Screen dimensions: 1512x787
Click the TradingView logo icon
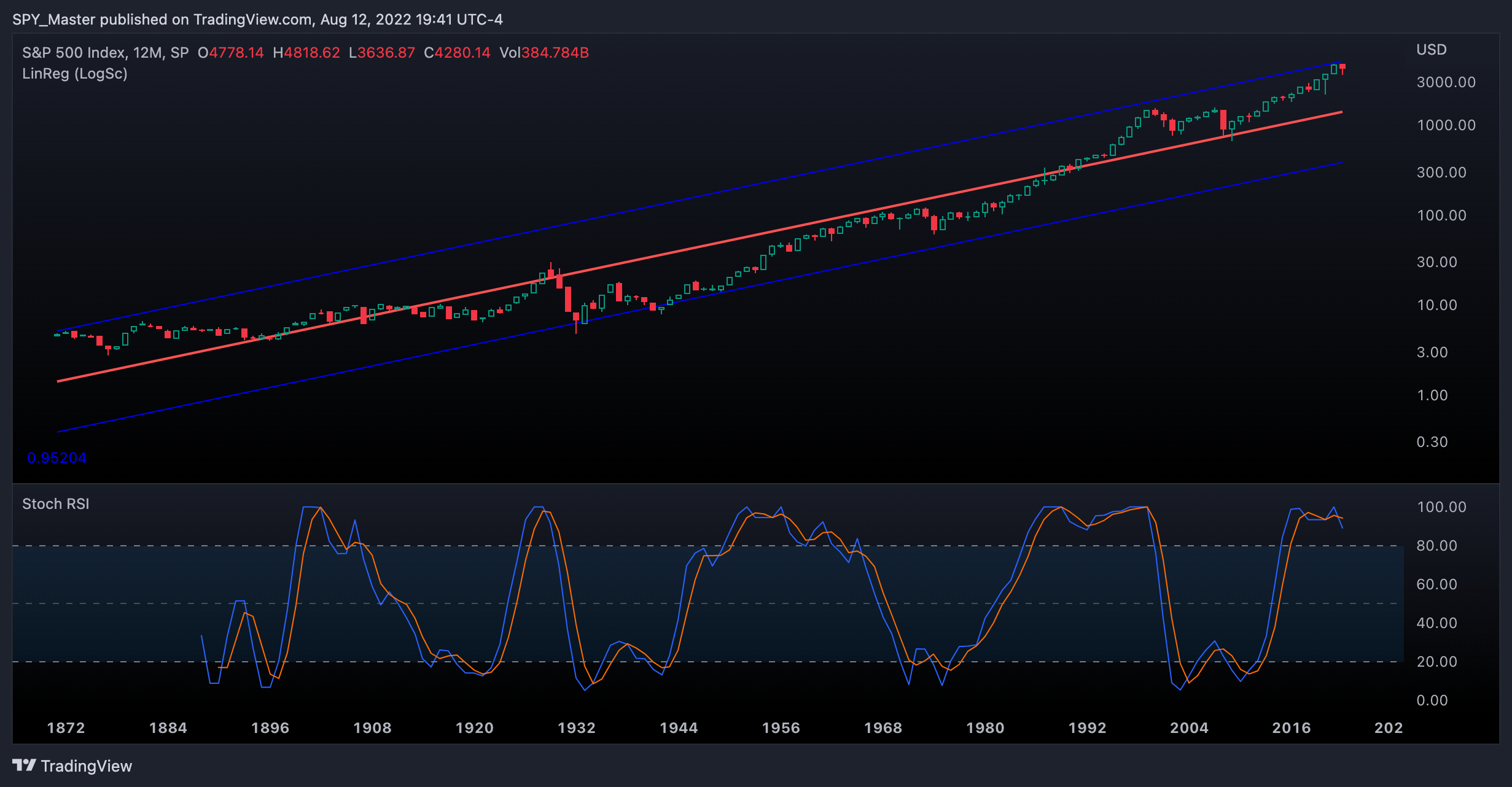pyautogui.click(x=25, y=766)
